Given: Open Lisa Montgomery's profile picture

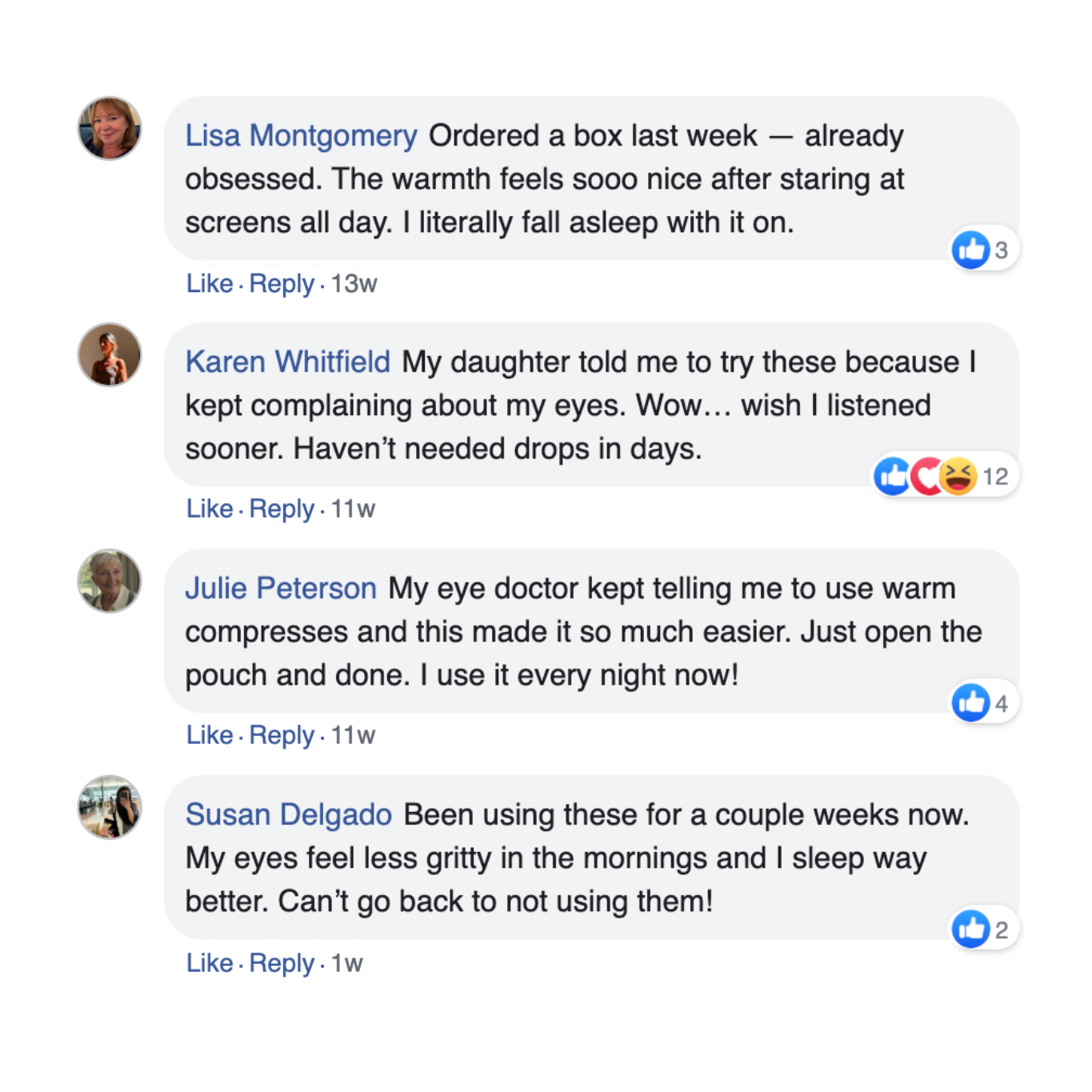Looking at the screenshot, I should point(110,128).
